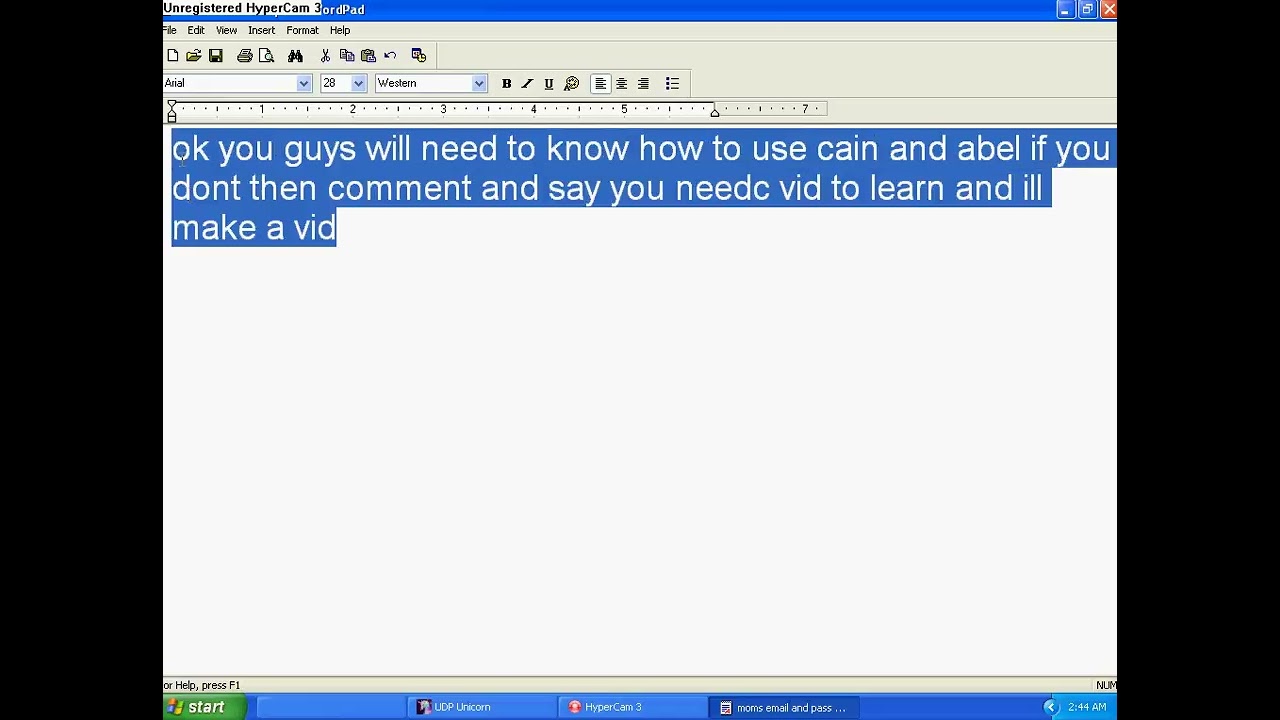Image resolution: width=1280 pixels, height=720 pixels.
Task: Click the word 'comment' in the document
Action: pos(399,188)
